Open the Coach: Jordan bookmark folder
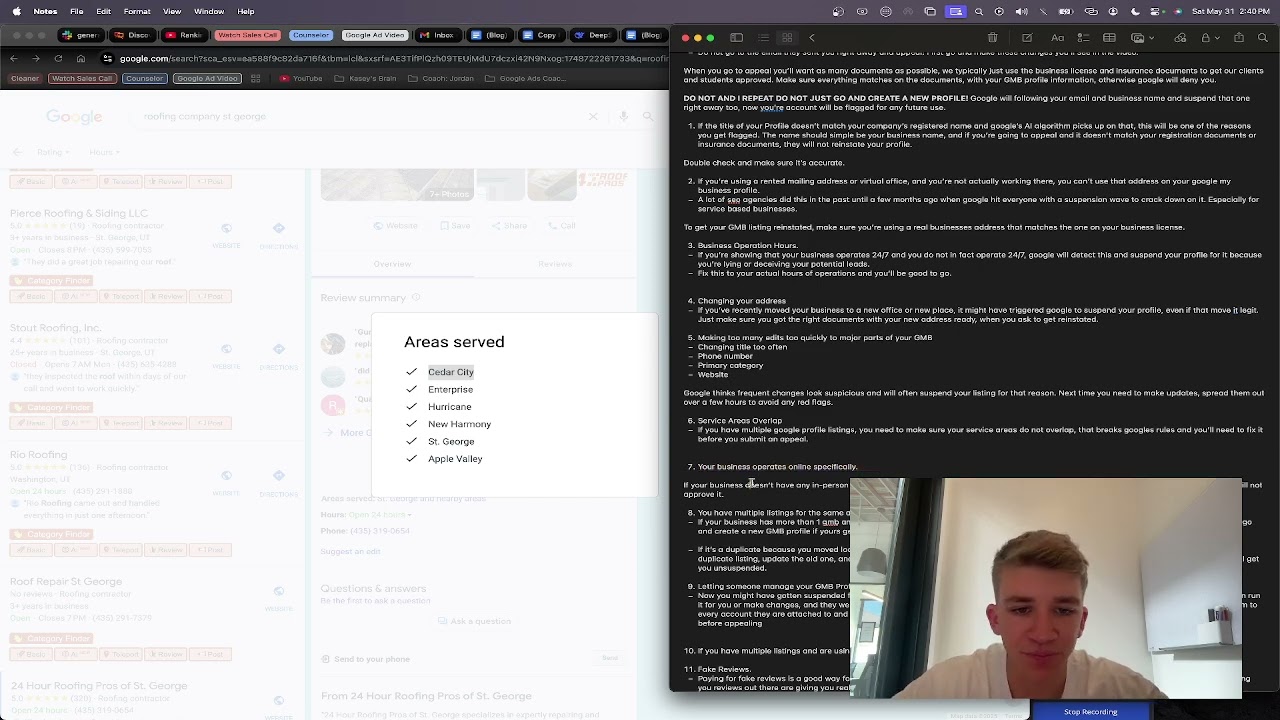 (x=442, y=79)
